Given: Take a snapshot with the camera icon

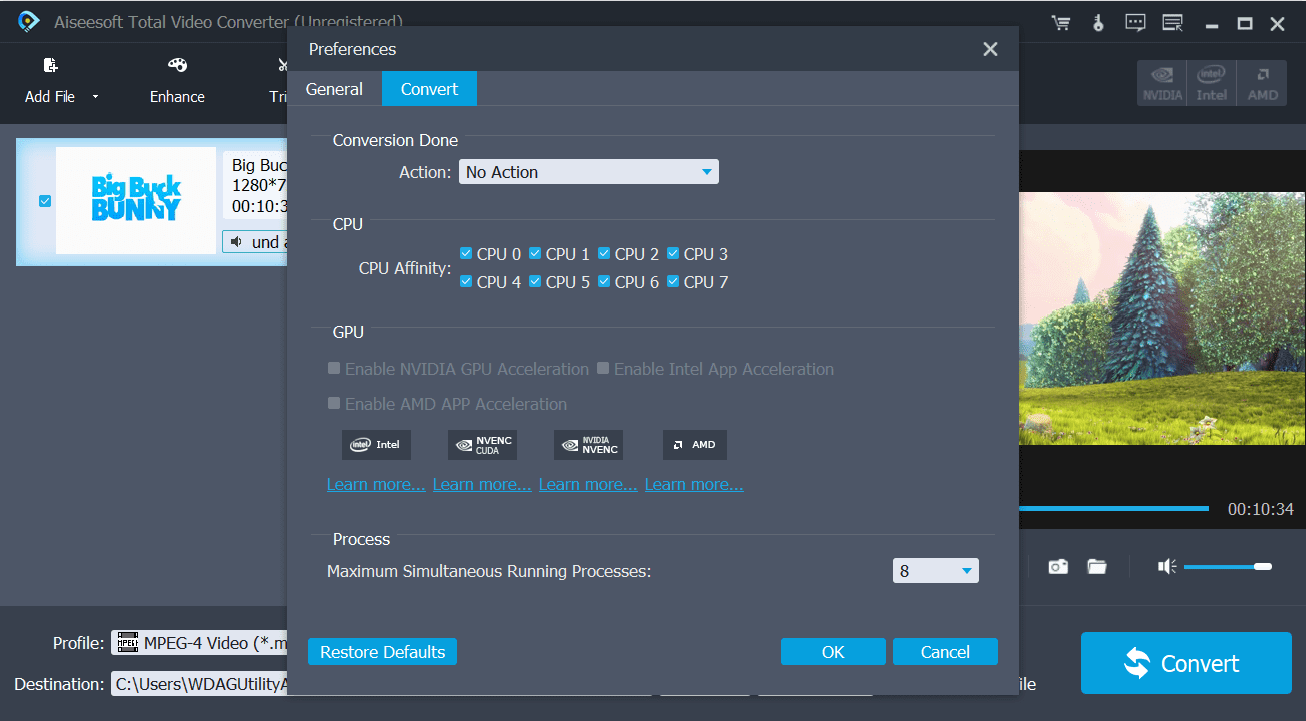Looking at the screenshot, I should point(1058,567).
